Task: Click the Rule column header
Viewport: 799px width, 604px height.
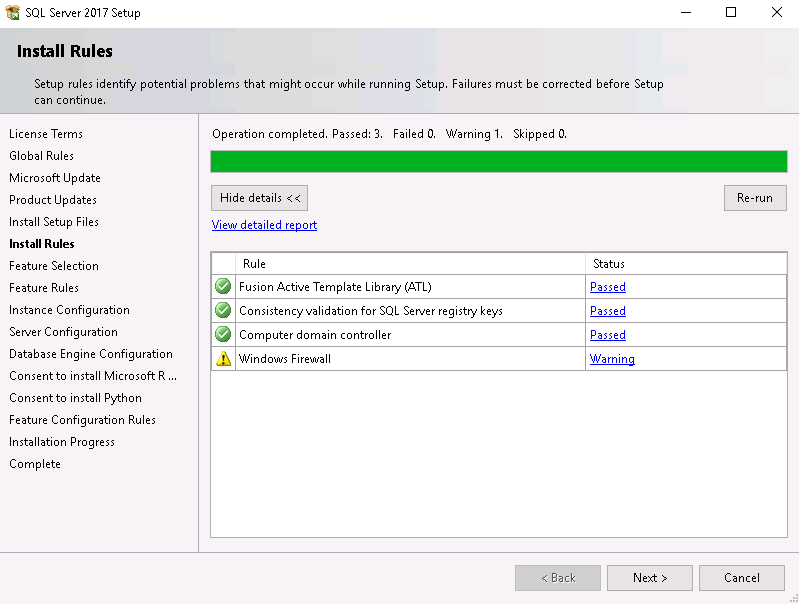Action: 410,264
